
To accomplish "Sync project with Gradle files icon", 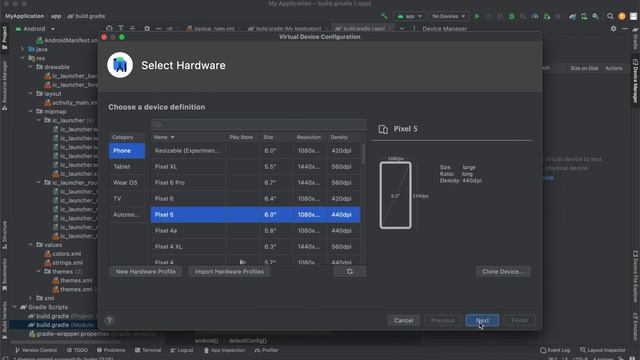I will pyautogui.click(x=573, y=16).
